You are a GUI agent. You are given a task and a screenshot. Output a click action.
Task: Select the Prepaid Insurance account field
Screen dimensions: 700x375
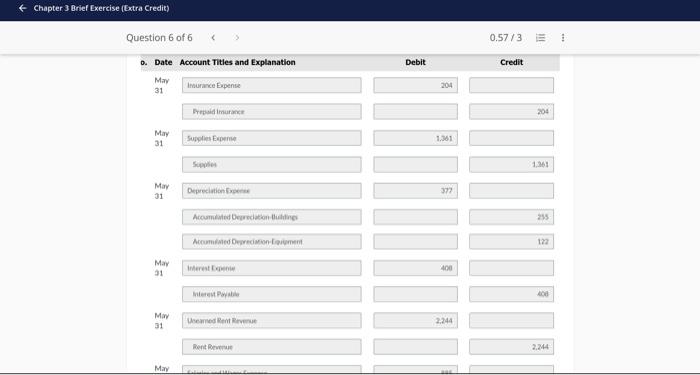click(271, 112)
